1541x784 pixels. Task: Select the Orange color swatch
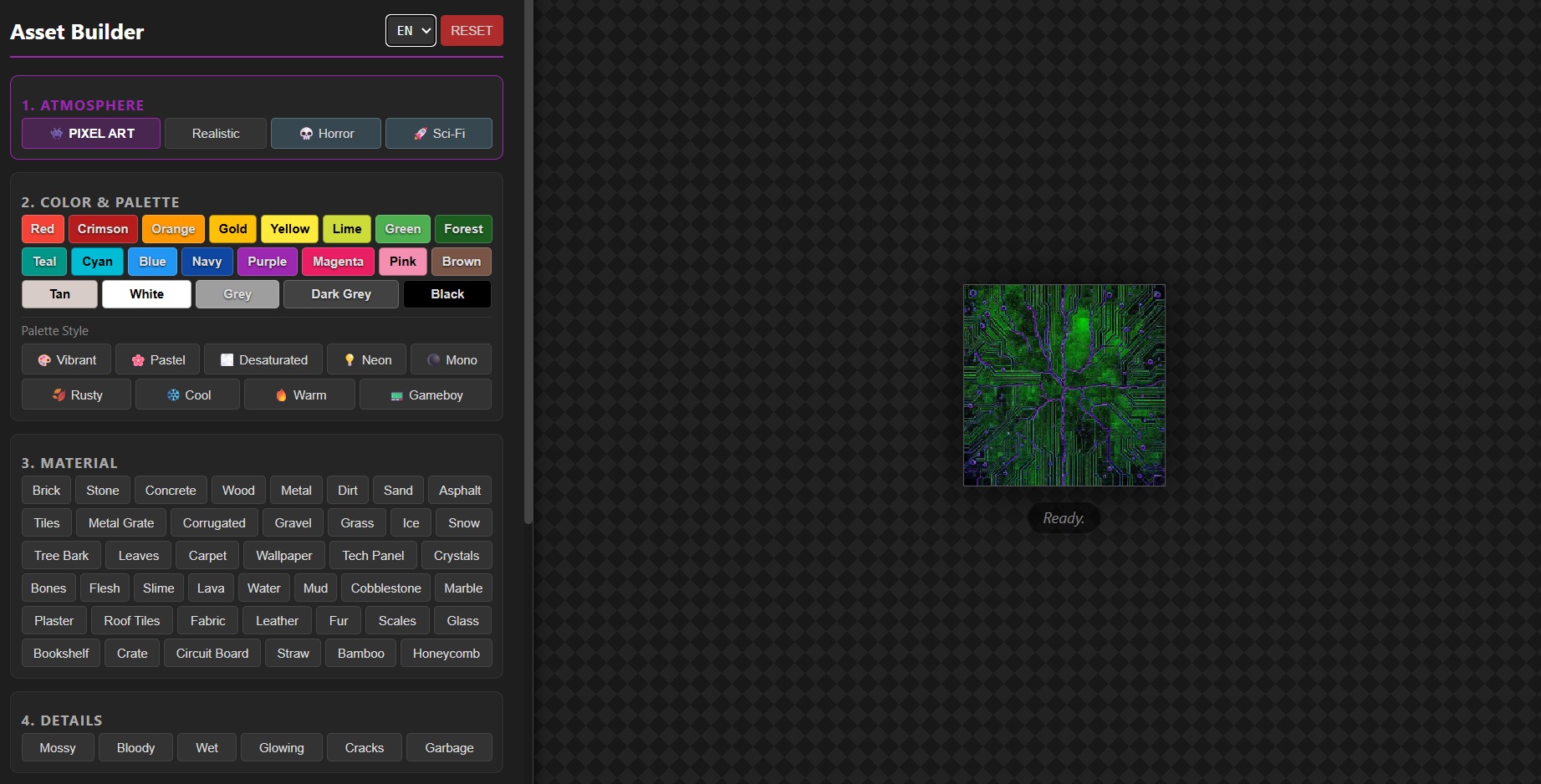pos(173,229)
